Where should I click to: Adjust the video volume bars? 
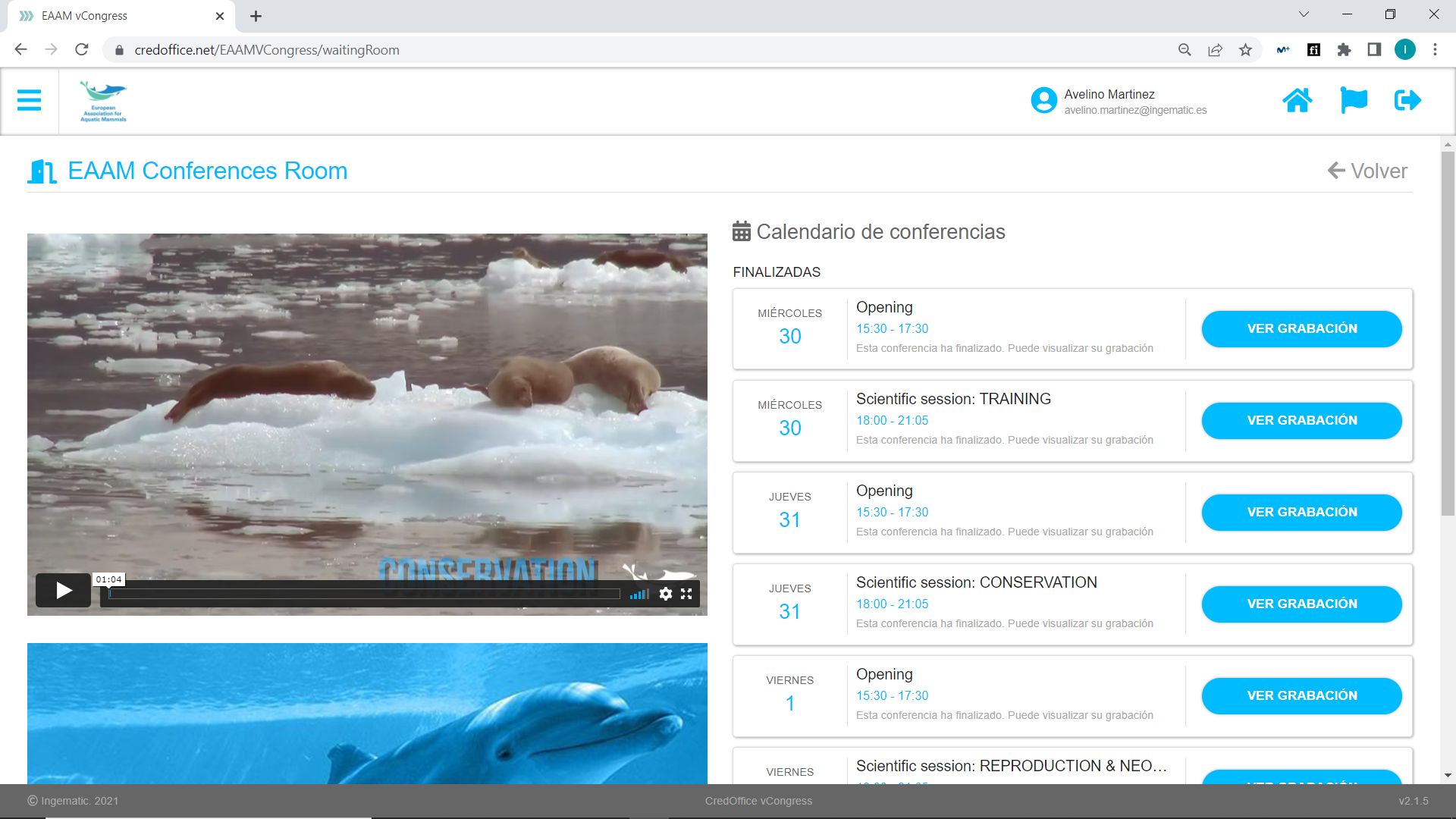(x=639, y=594)
